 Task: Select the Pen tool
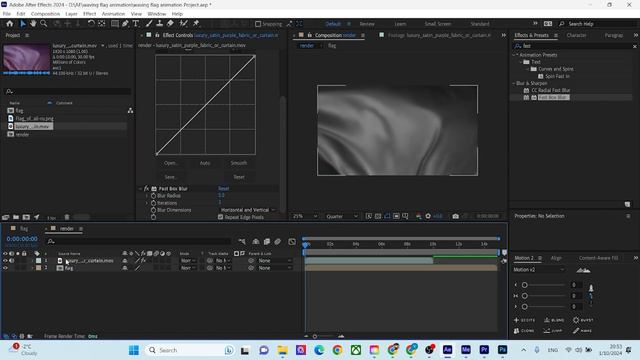(125, 24)
